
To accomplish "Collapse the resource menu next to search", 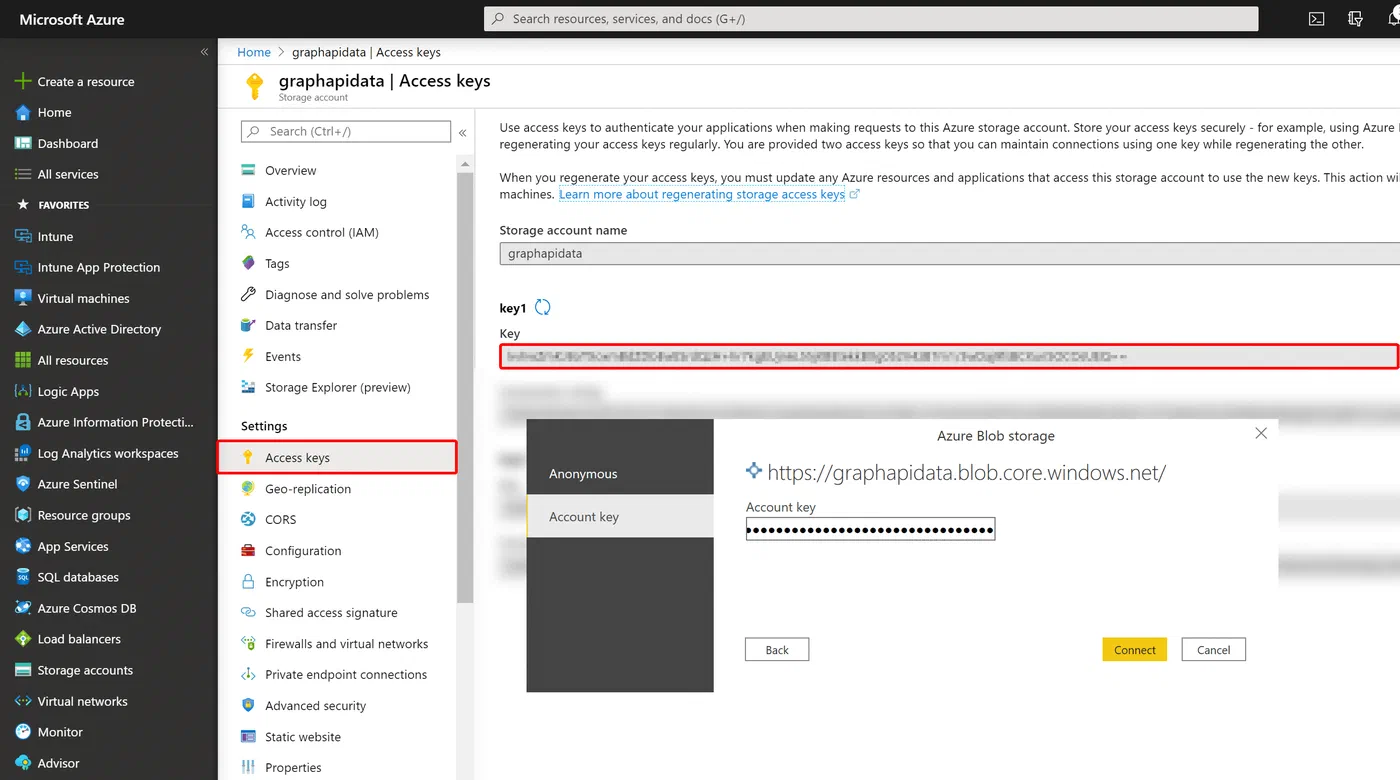I will click(463, 132).
